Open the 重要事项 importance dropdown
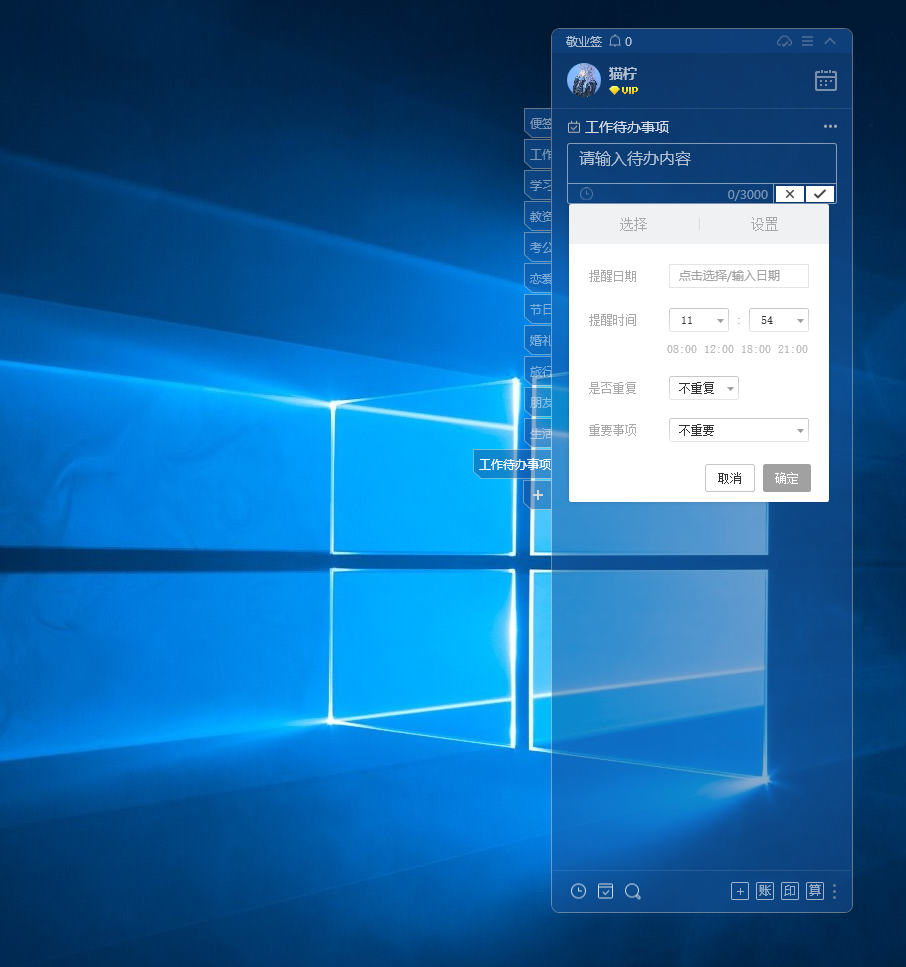Screen dimensions: 906x967 [x=739, y=430]
